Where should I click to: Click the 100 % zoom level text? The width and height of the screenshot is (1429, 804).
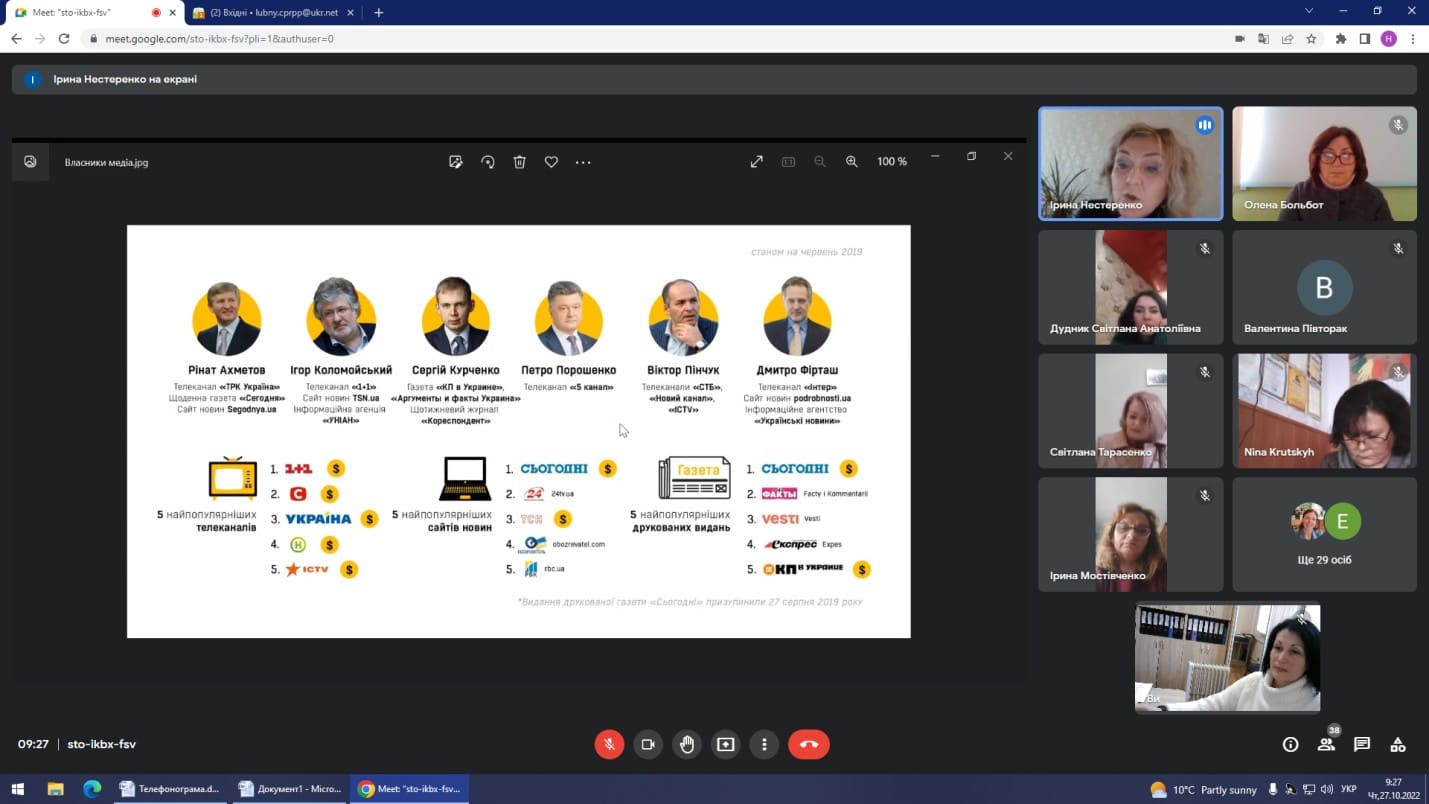(x=892, y=162)
